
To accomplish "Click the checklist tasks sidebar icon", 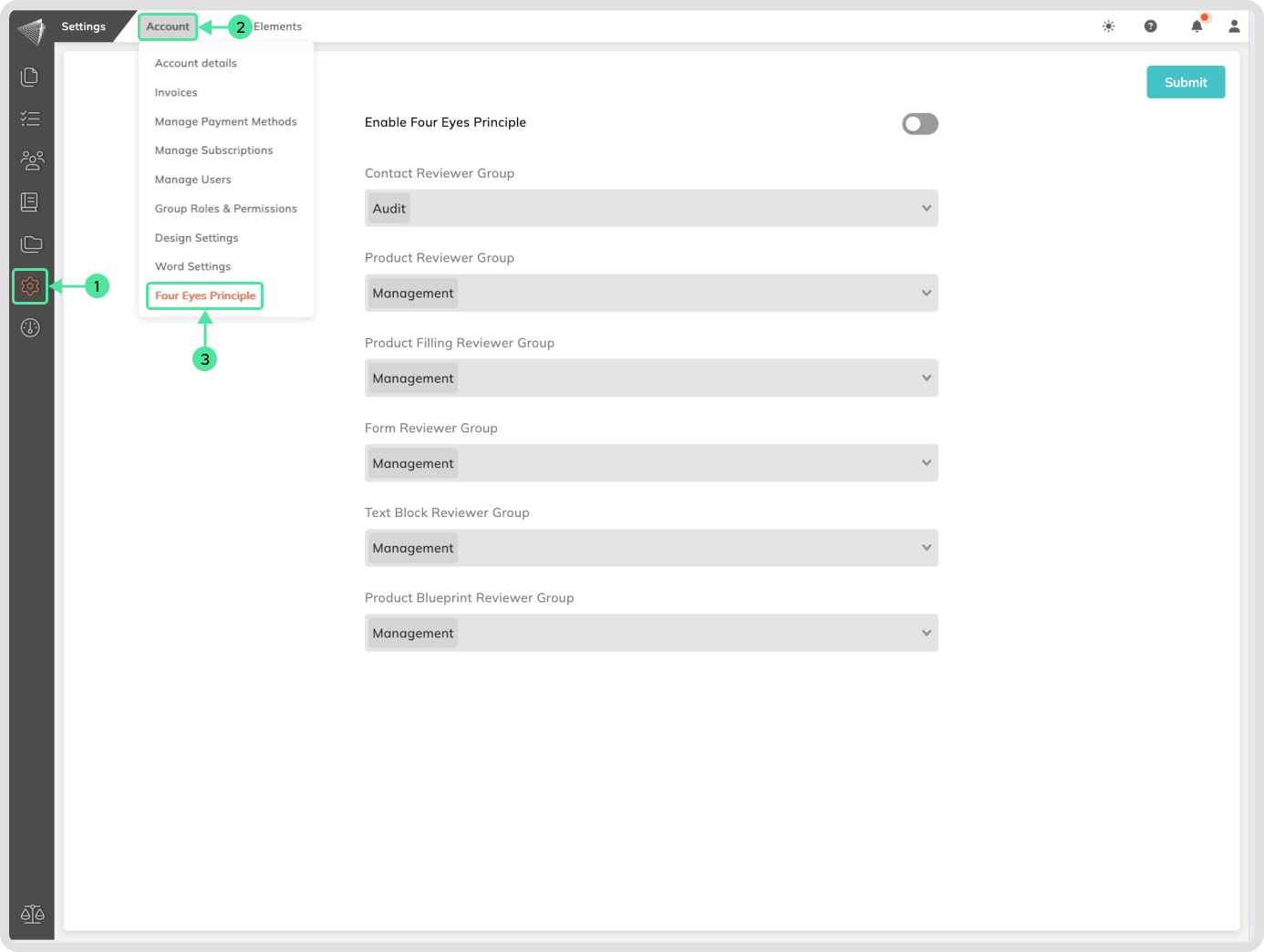I will [30, 119].
